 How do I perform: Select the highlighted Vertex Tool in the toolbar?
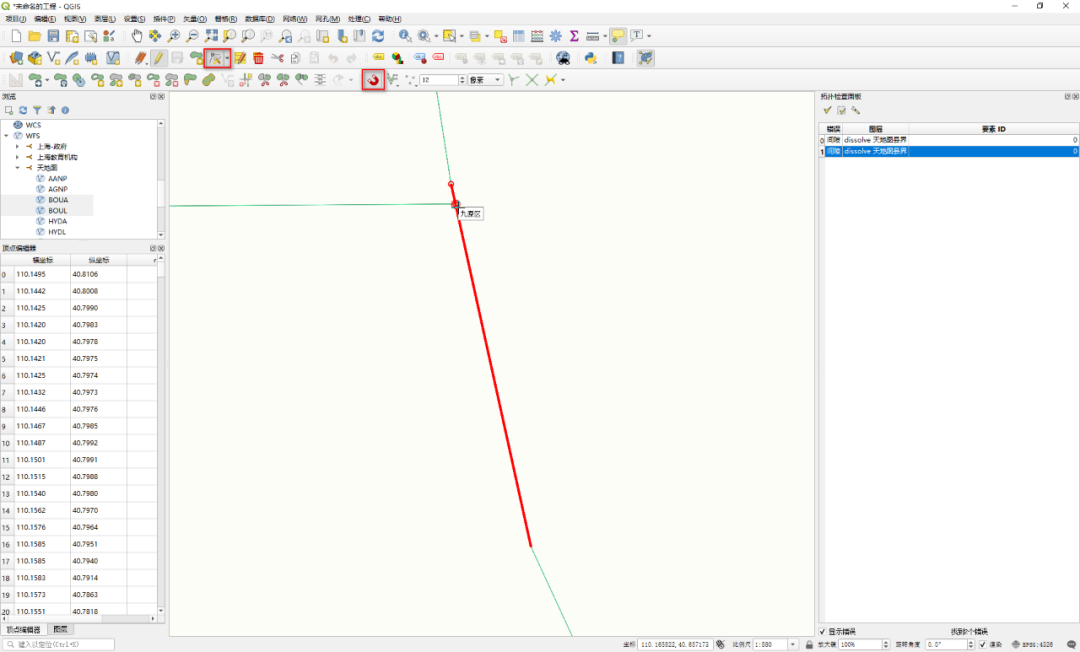tap(217, 57)
